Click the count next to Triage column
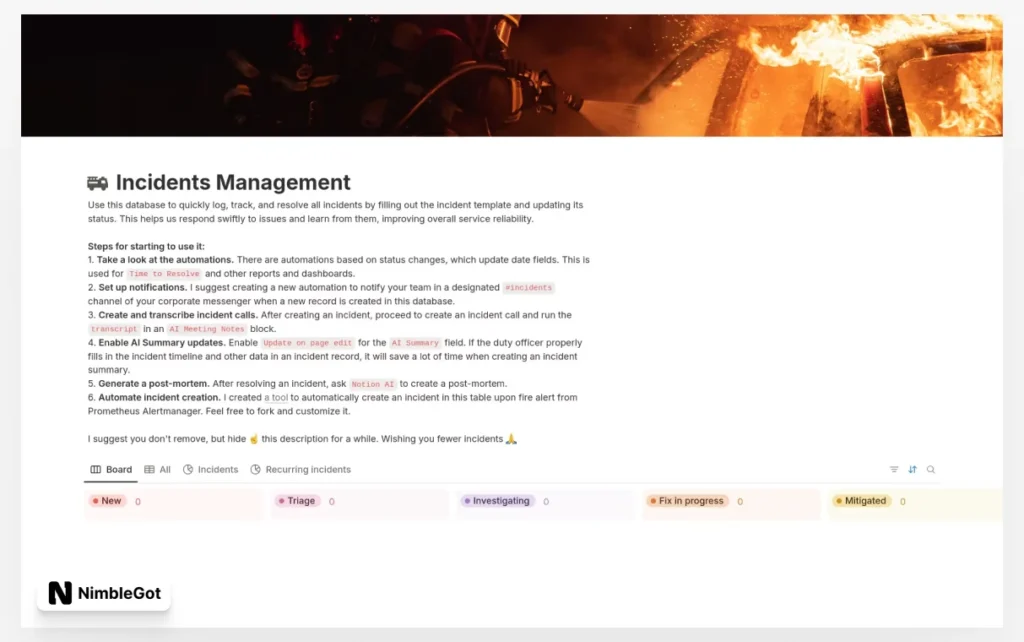Viewport: 1024px width, 642px height. click(332, 502)
